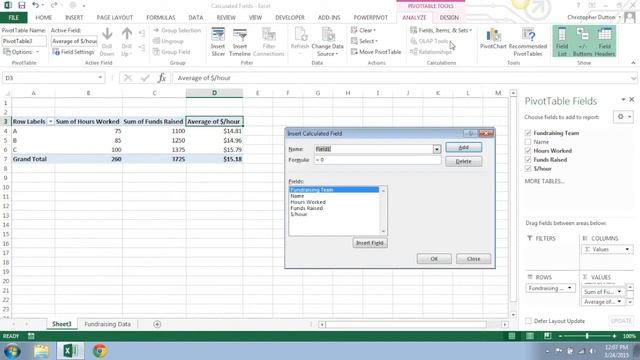
Task: Click the Windows Start button
Action: [12, 351]
